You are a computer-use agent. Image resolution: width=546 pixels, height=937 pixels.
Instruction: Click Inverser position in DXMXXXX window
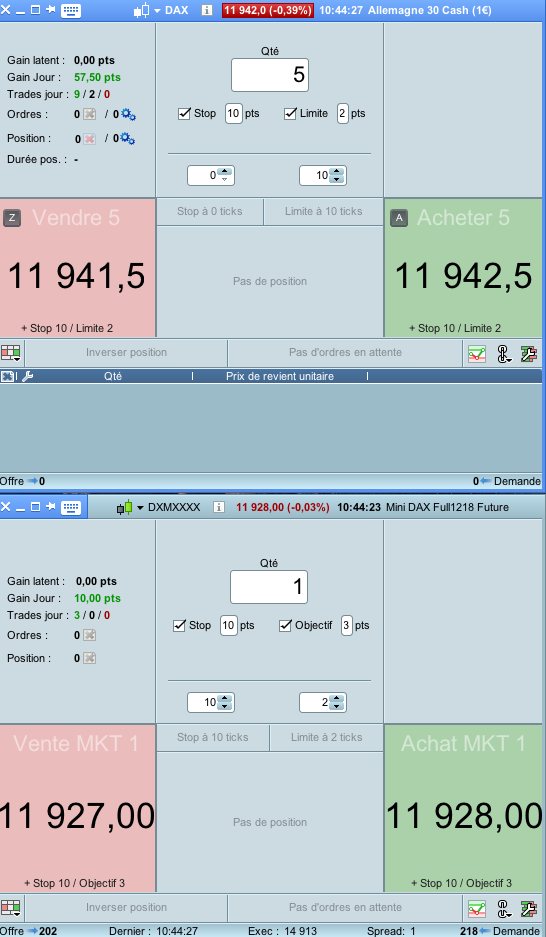click(126, 908)
